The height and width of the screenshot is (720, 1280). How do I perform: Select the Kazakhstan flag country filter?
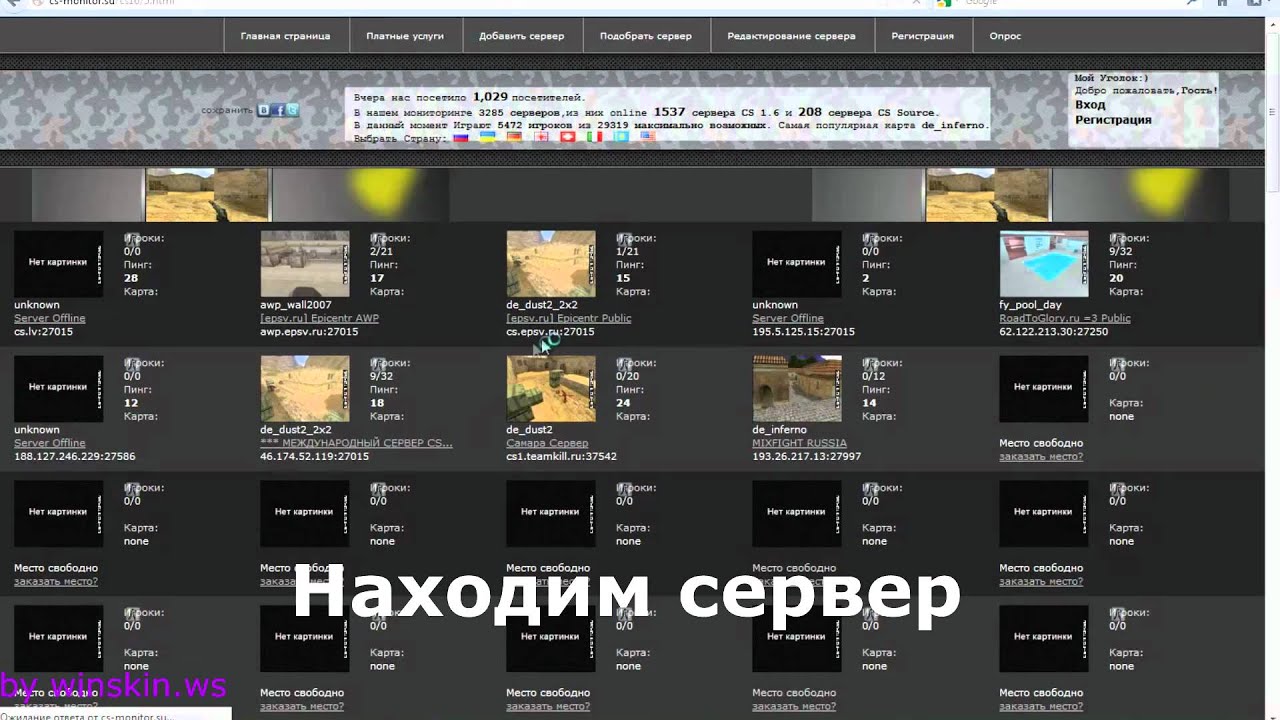[x=621, y=137]
